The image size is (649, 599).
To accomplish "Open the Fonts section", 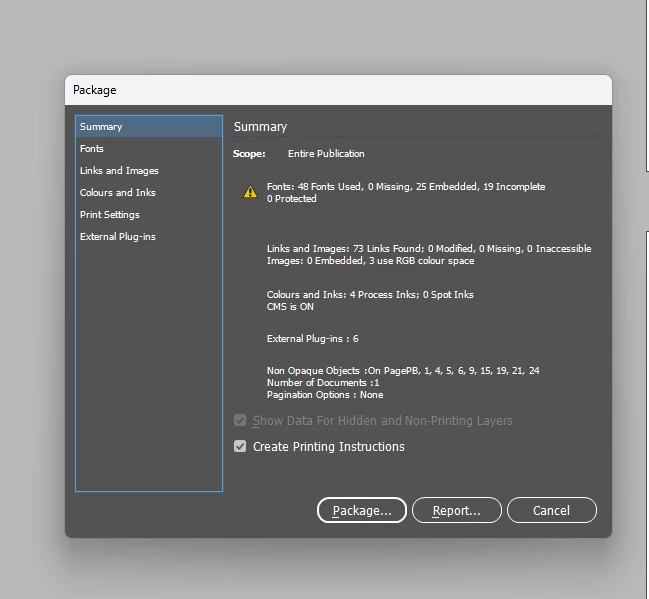I will tap(149, 149).
